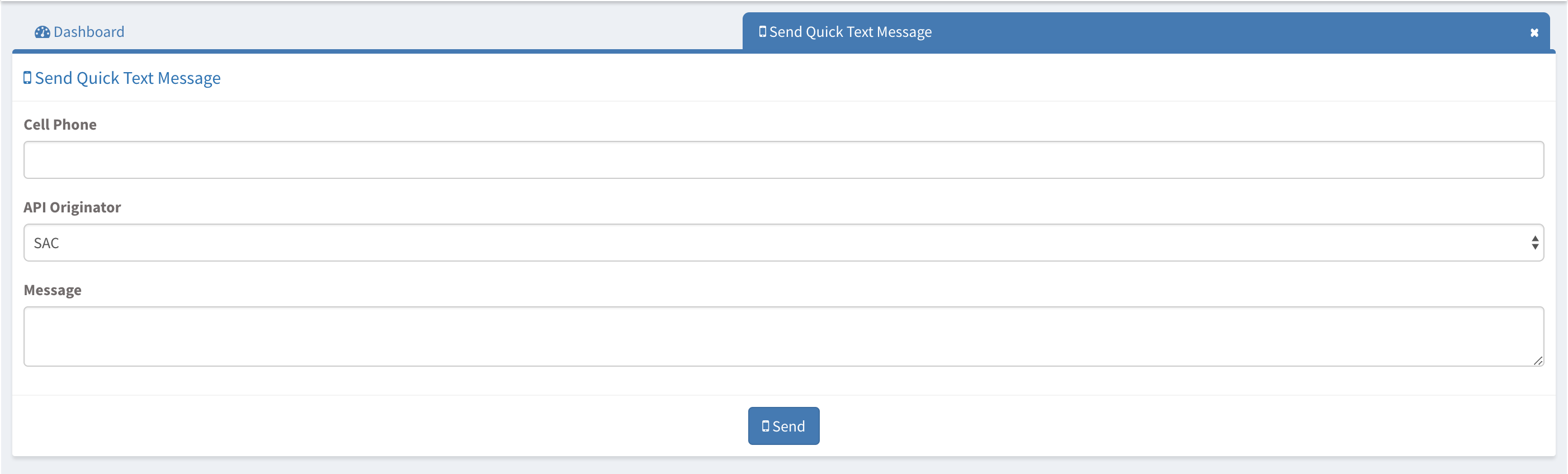
Task: Click the Message textarea resize handle
Action: 1538,361
